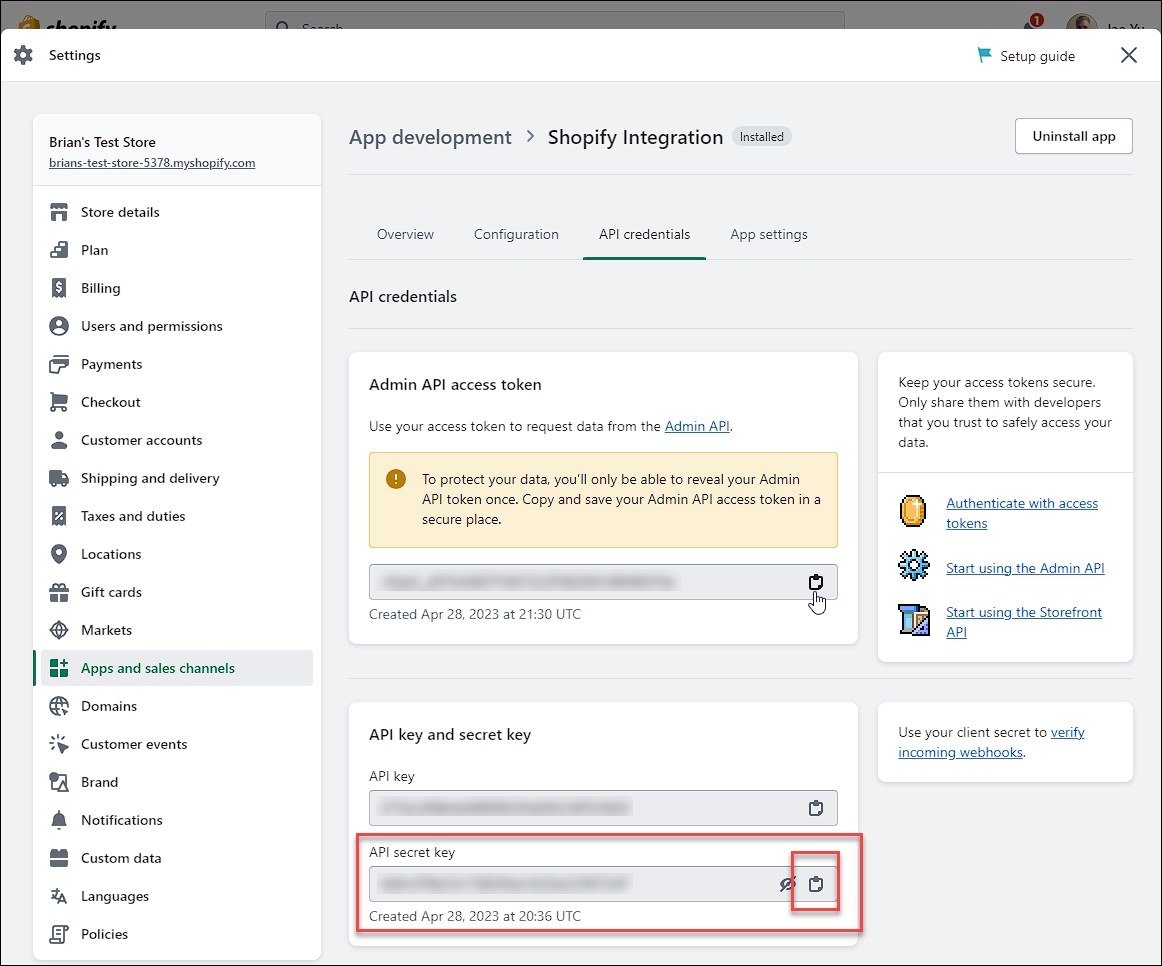Open Authenticate with access tokens link
The width and height of the screenshot is (1162, 966).
1021,513
